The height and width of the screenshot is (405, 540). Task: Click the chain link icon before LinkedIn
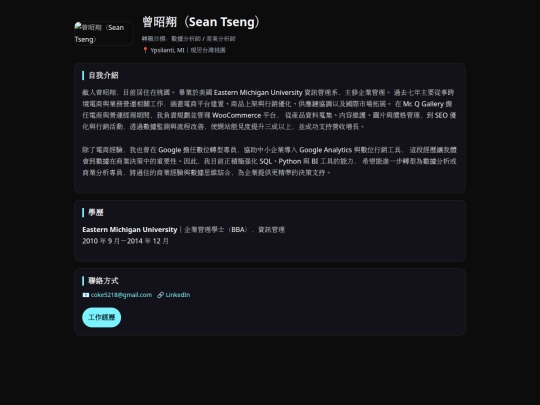point(160,295)
